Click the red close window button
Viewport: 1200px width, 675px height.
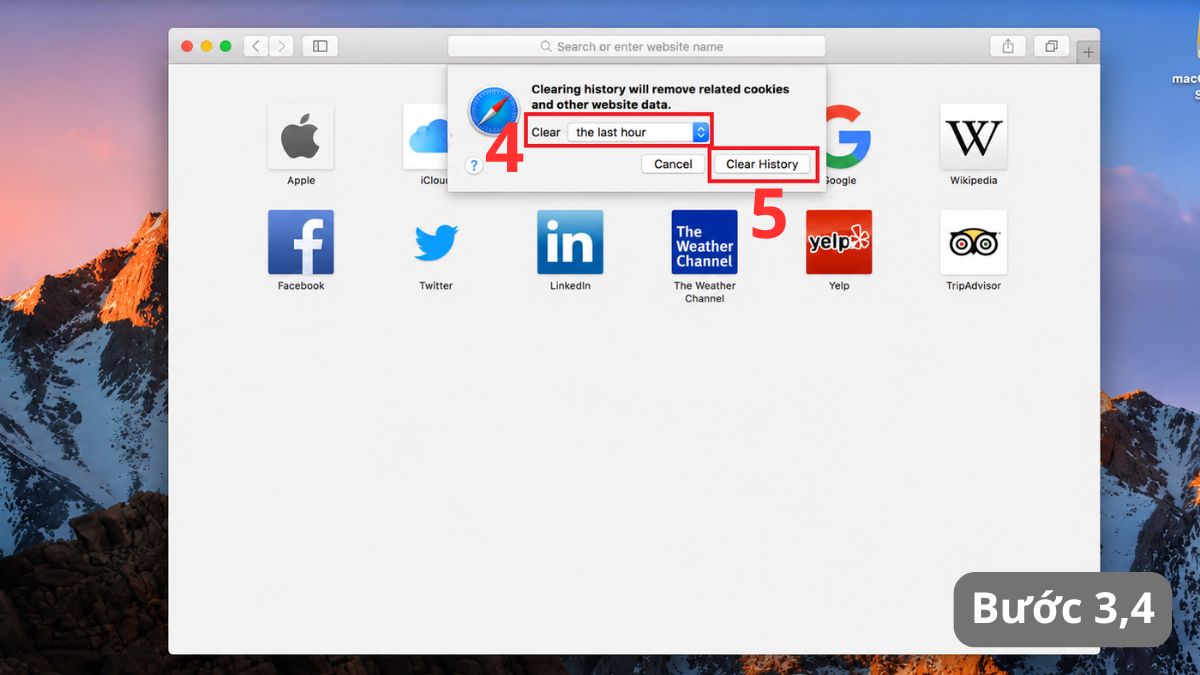coord(187,46)
